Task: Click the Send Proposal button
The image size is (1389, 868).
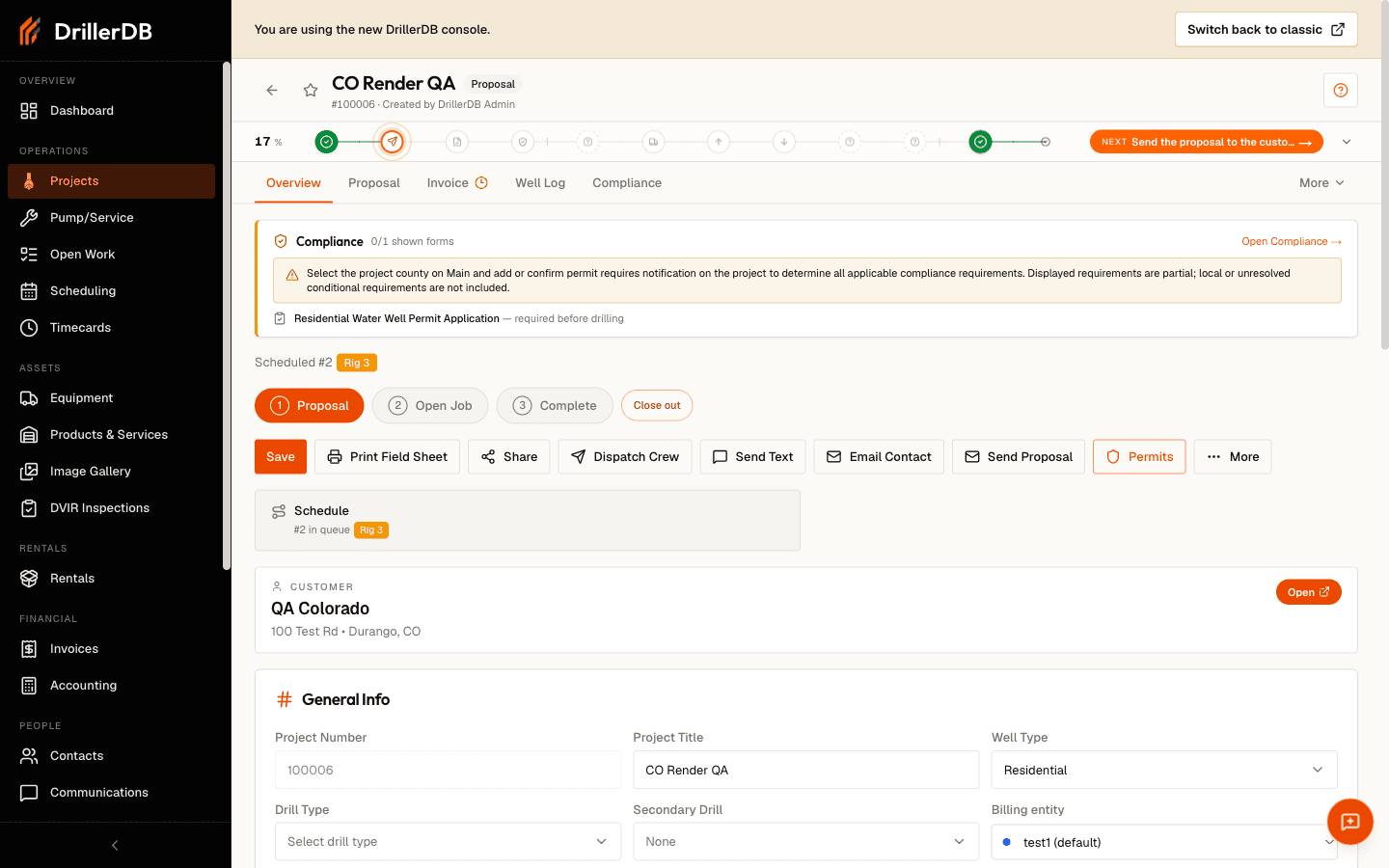Action: [x=1019, y=457]
